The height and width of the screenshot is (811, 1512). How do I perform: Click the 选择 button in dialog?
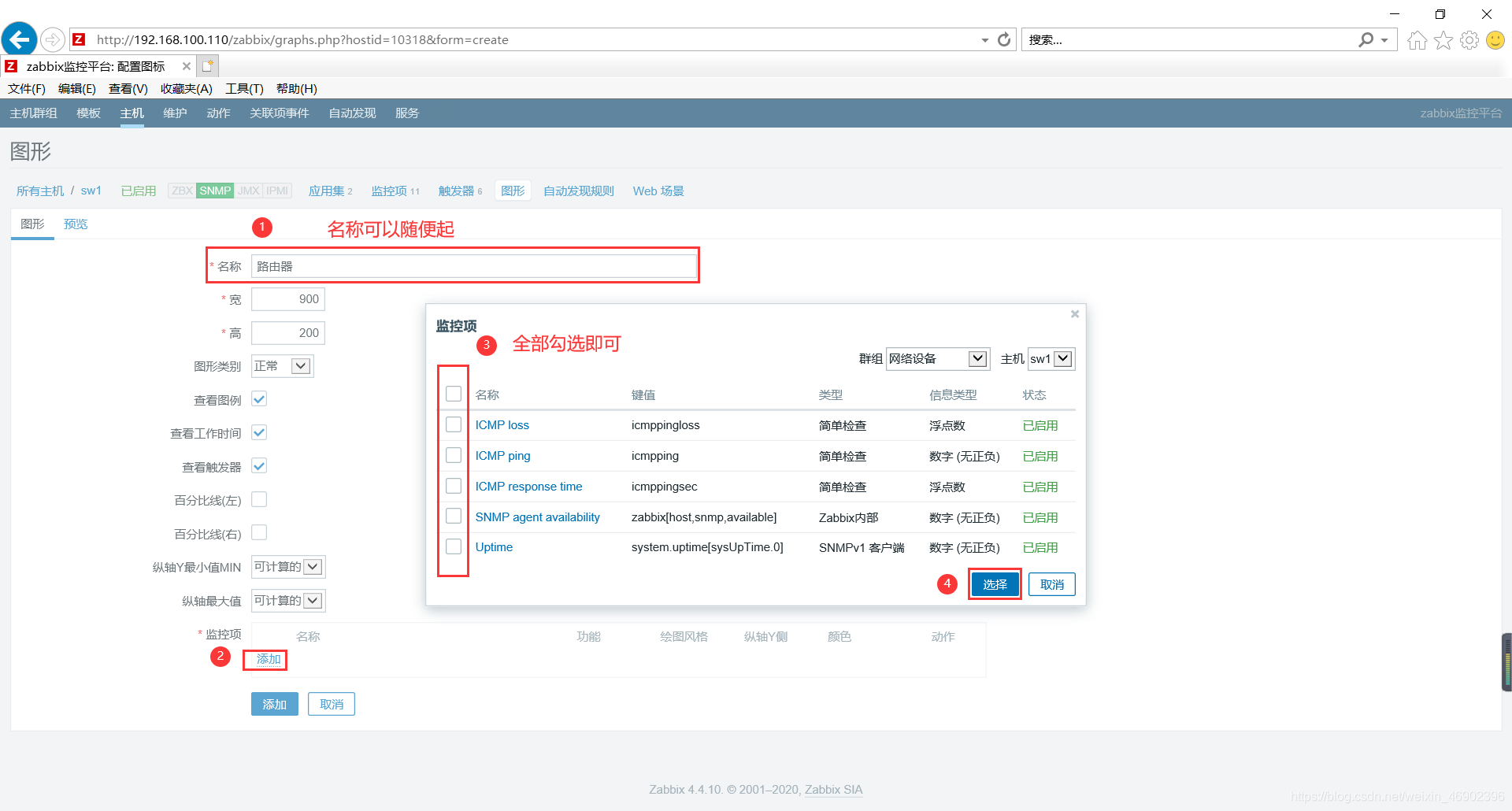(995, 584)
